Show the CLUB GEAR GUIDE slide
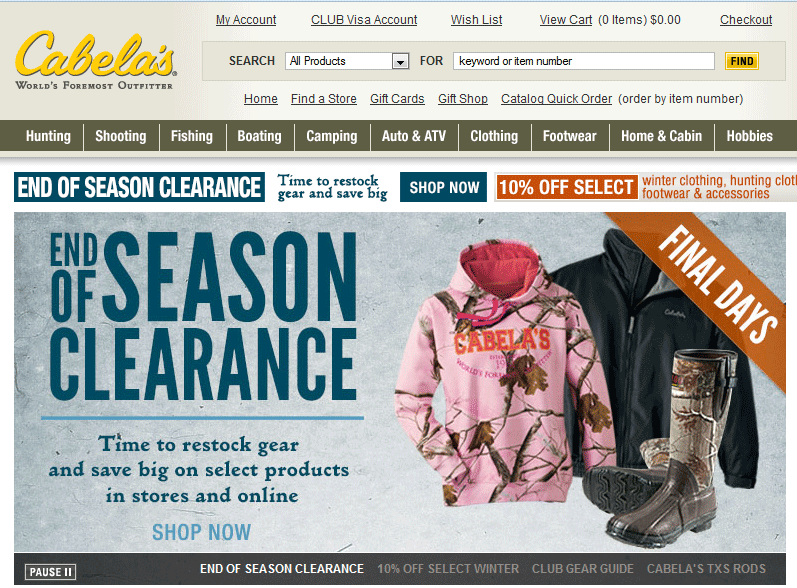This screenshot has height=588, width=797. [583, 569]
